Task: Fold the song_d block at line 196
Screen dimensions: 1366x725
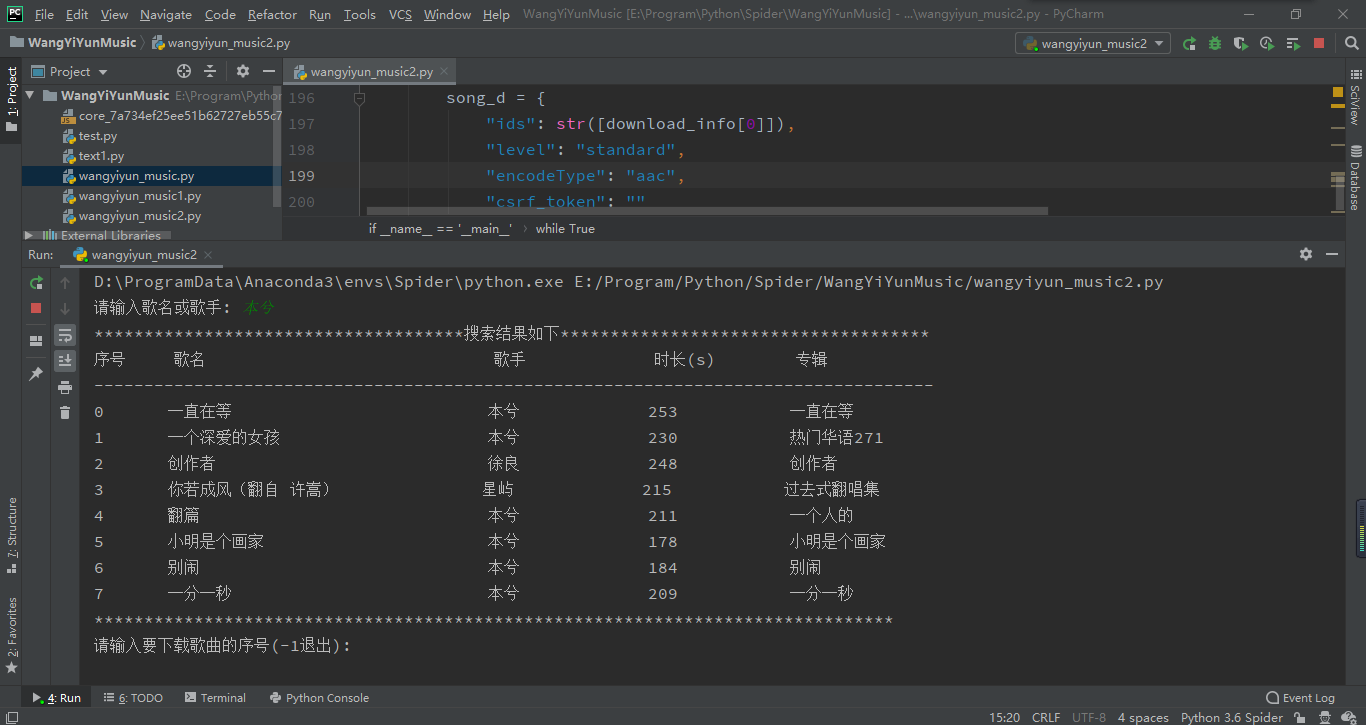Action: click(x=359, y=98)
